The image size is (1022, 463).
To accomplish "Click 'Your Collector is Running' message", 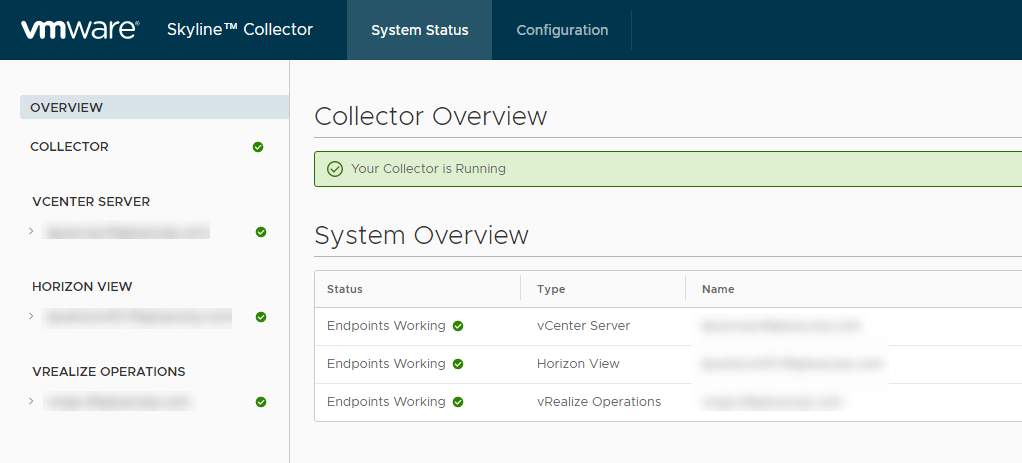I will 428,169.
